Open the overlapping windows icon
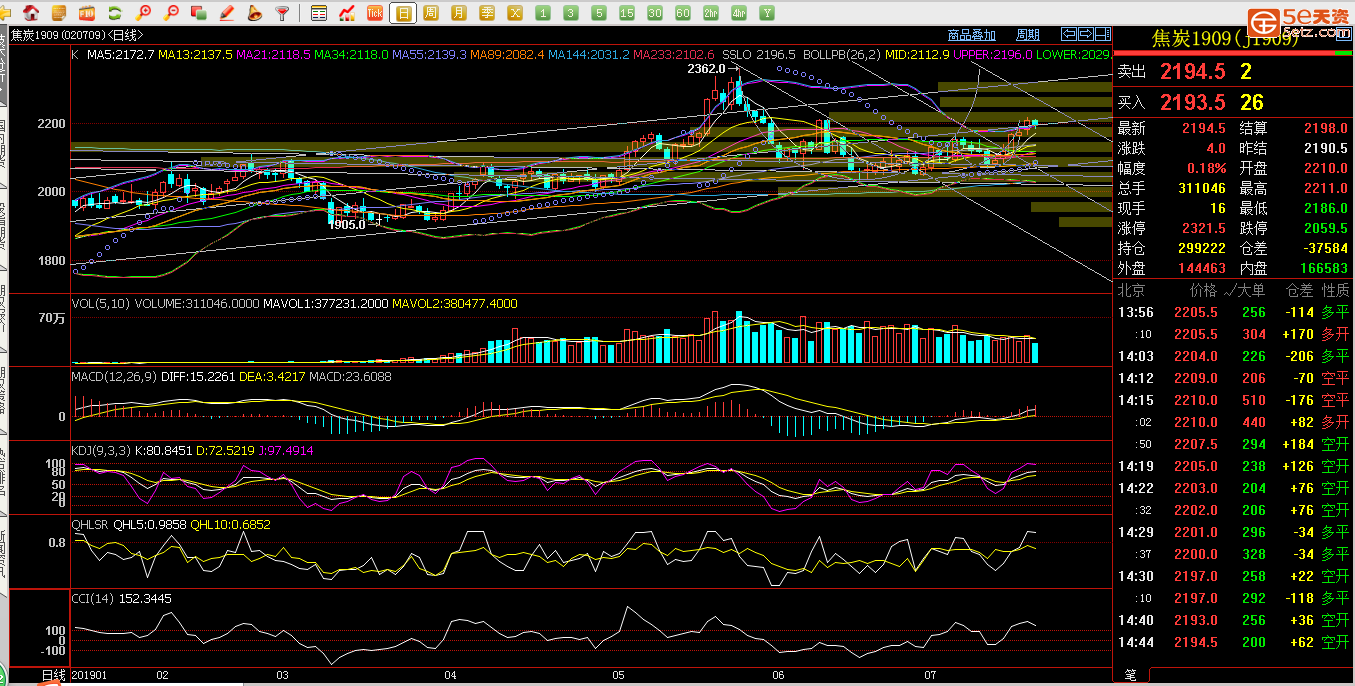This screenshot has height=686, width=1355. (199, 13)
